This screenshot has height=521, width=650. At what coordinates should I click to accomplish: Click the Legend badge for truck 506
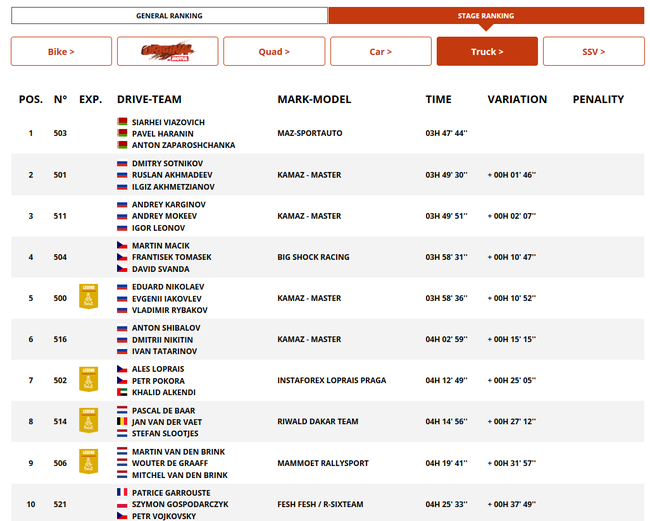pyautogui.click(x=88, y=461)
